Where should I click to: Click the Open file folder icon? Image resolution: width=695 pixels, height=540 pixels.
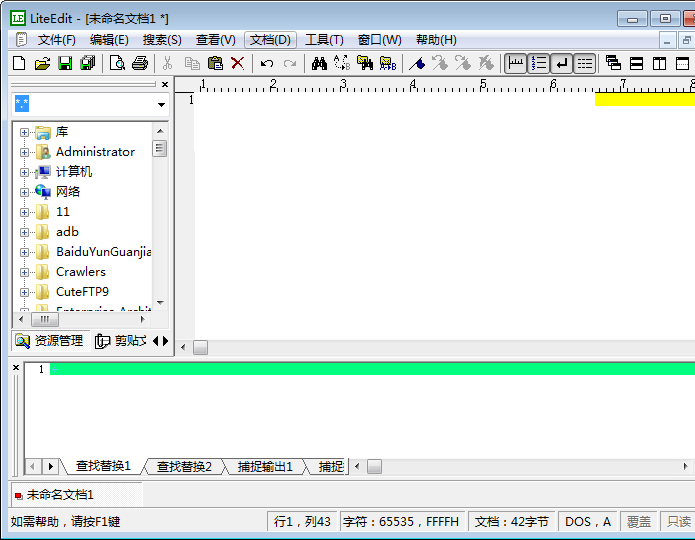click(x=42, y=63)
